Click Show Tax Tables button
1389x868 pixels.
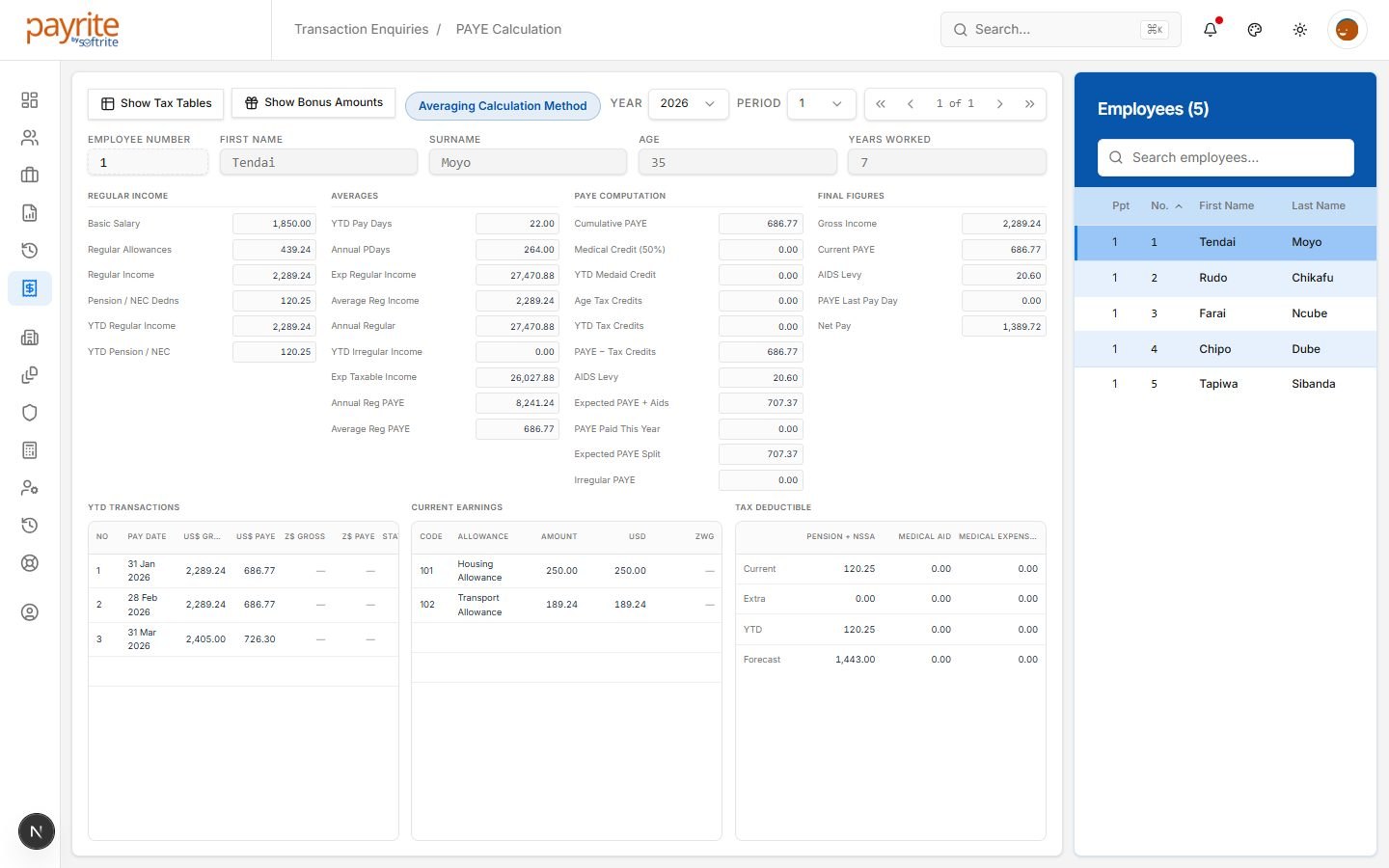click(156, 103)
